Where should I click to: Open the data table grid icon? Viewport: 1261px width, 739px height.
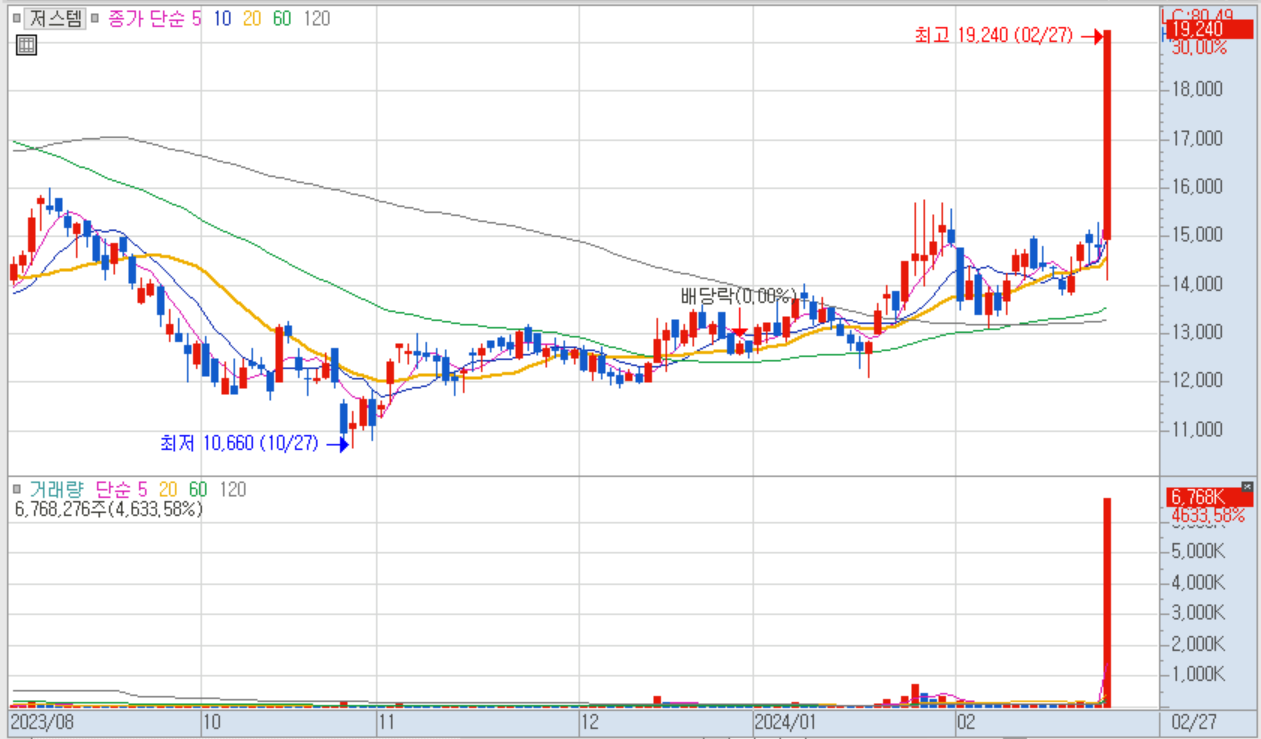[27, 44]
